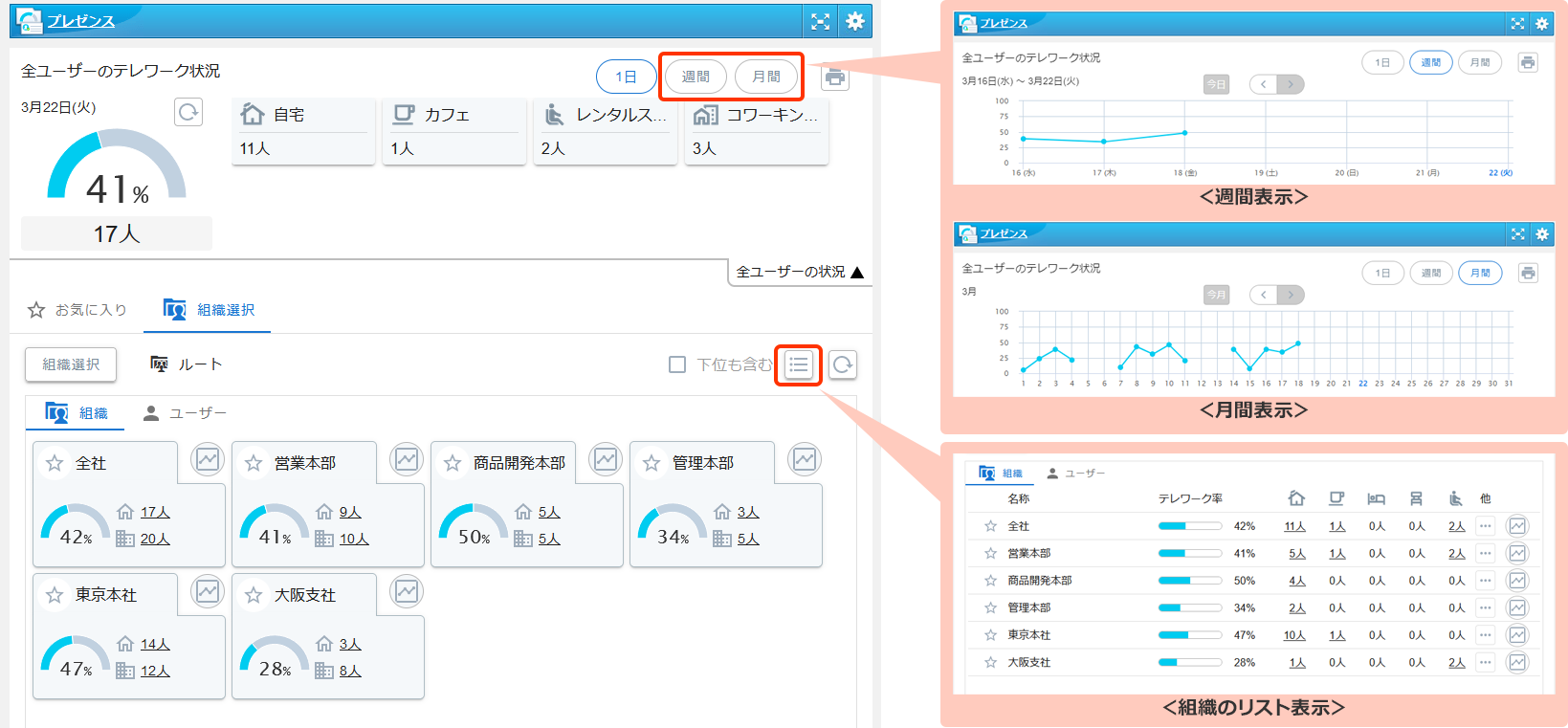Toggle favorite star on 管理本部 card
Viewport: 1568px width, 728px height.
pos(651,463)
